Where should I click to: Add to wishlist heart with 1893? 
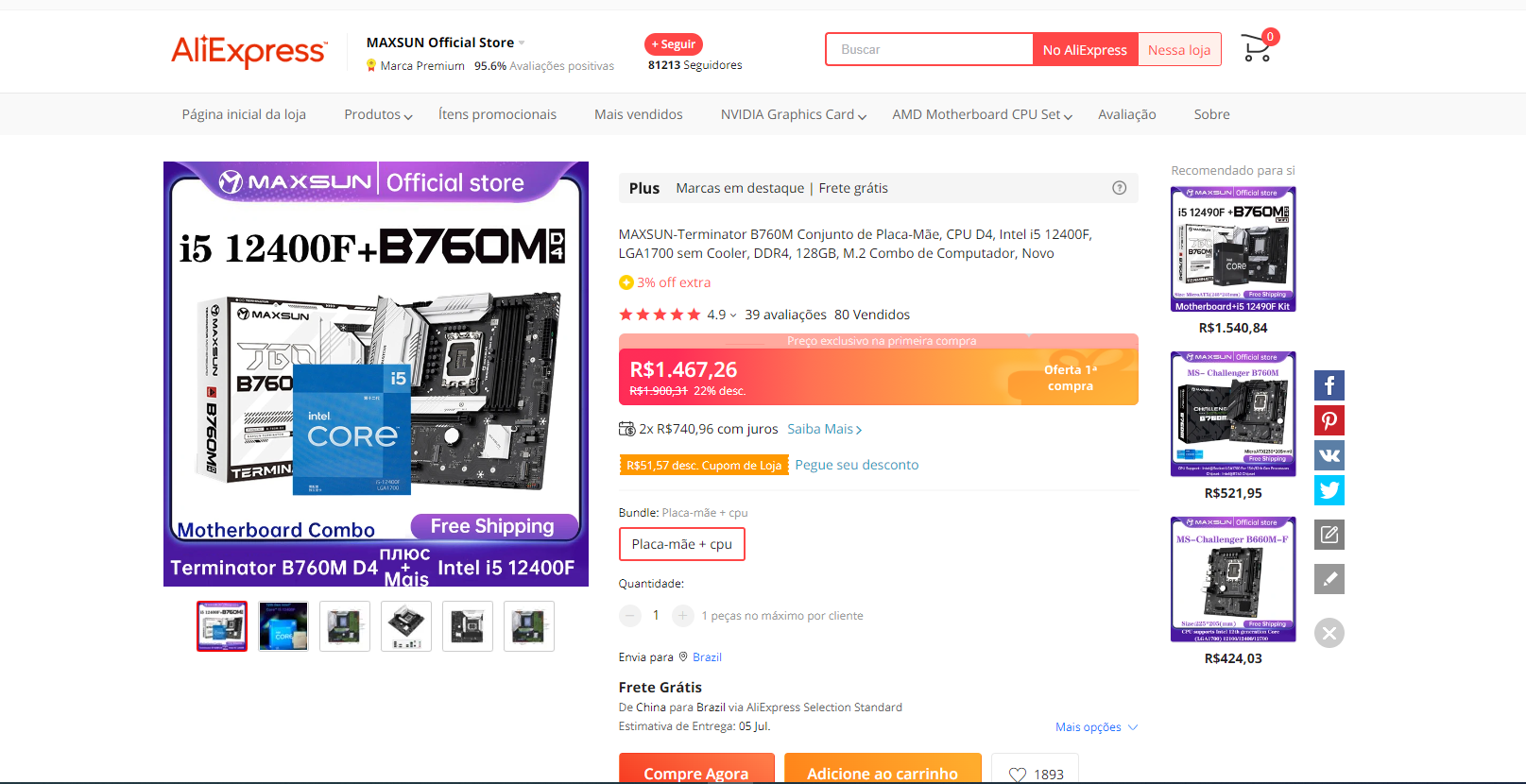pos(1035,774)
